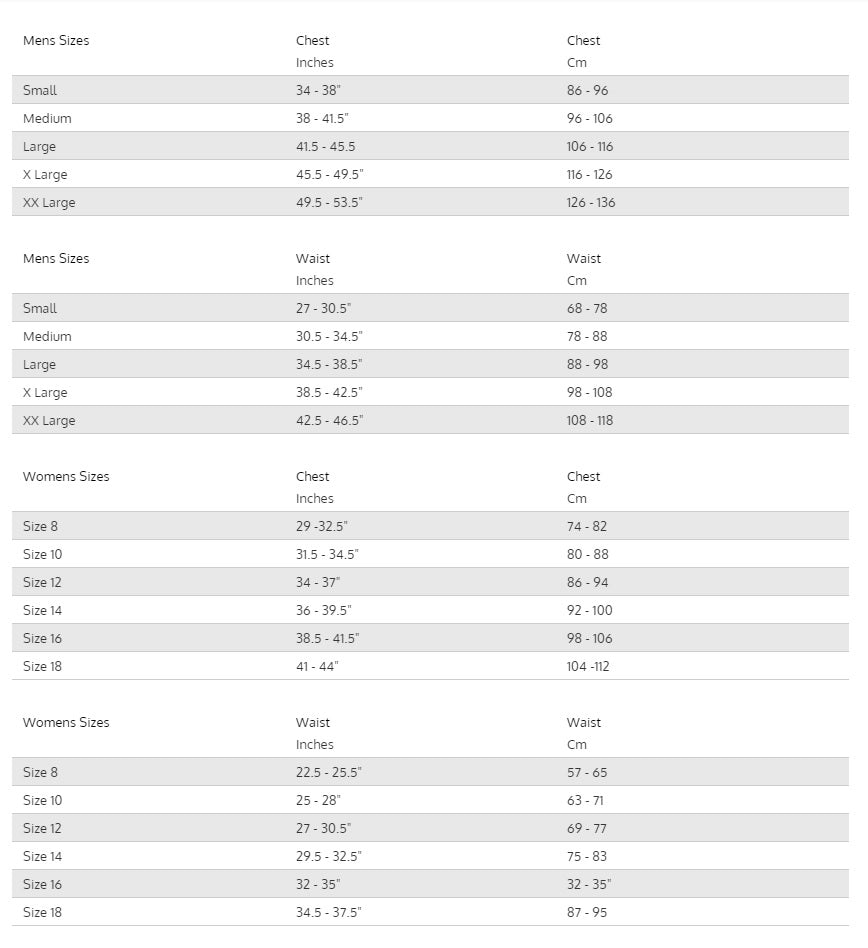Select the 42.5 - 46.5" XX Large waist value
This screenshot has height=948, width=868.
tap(329, 420)
